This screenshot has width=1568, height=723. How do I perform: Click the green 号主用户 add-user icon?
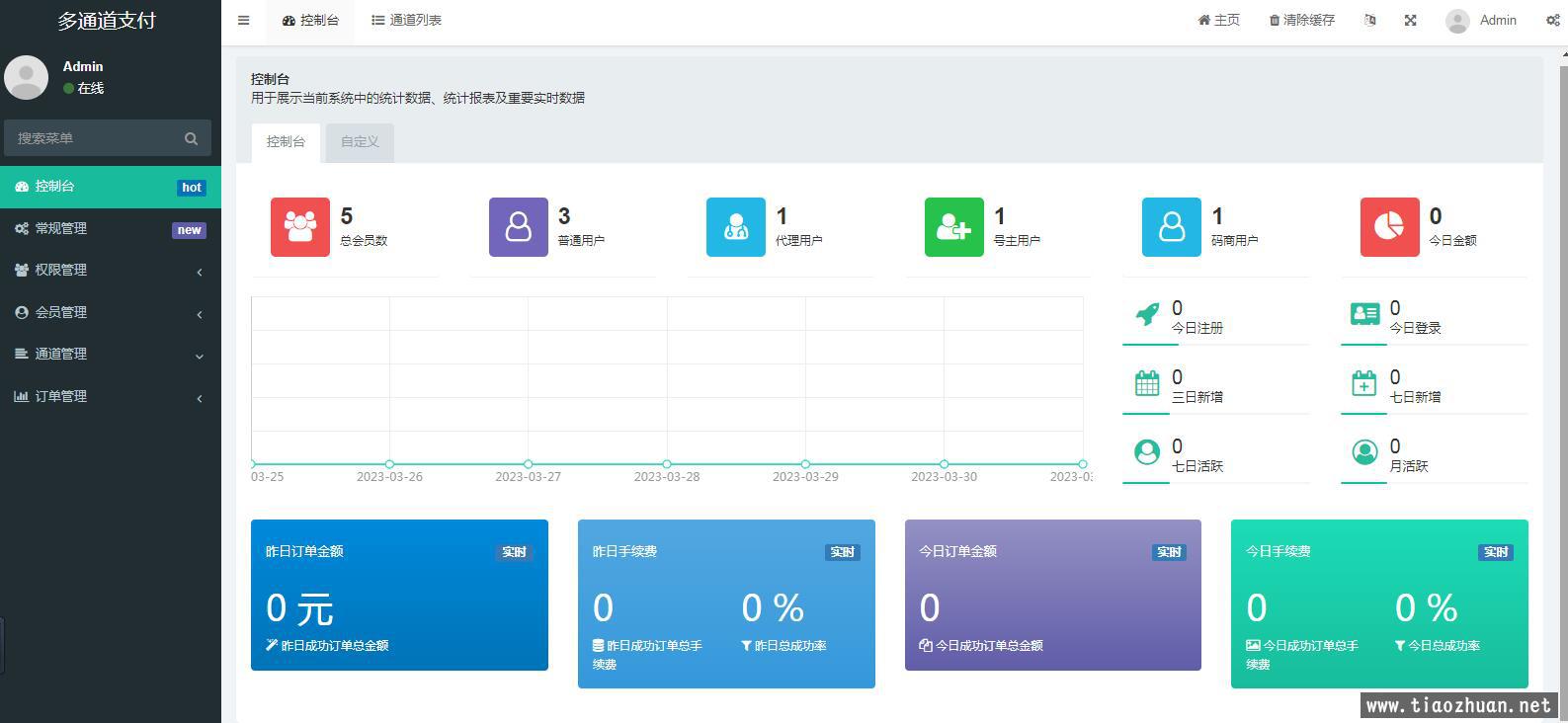click(x=954, y=227)
